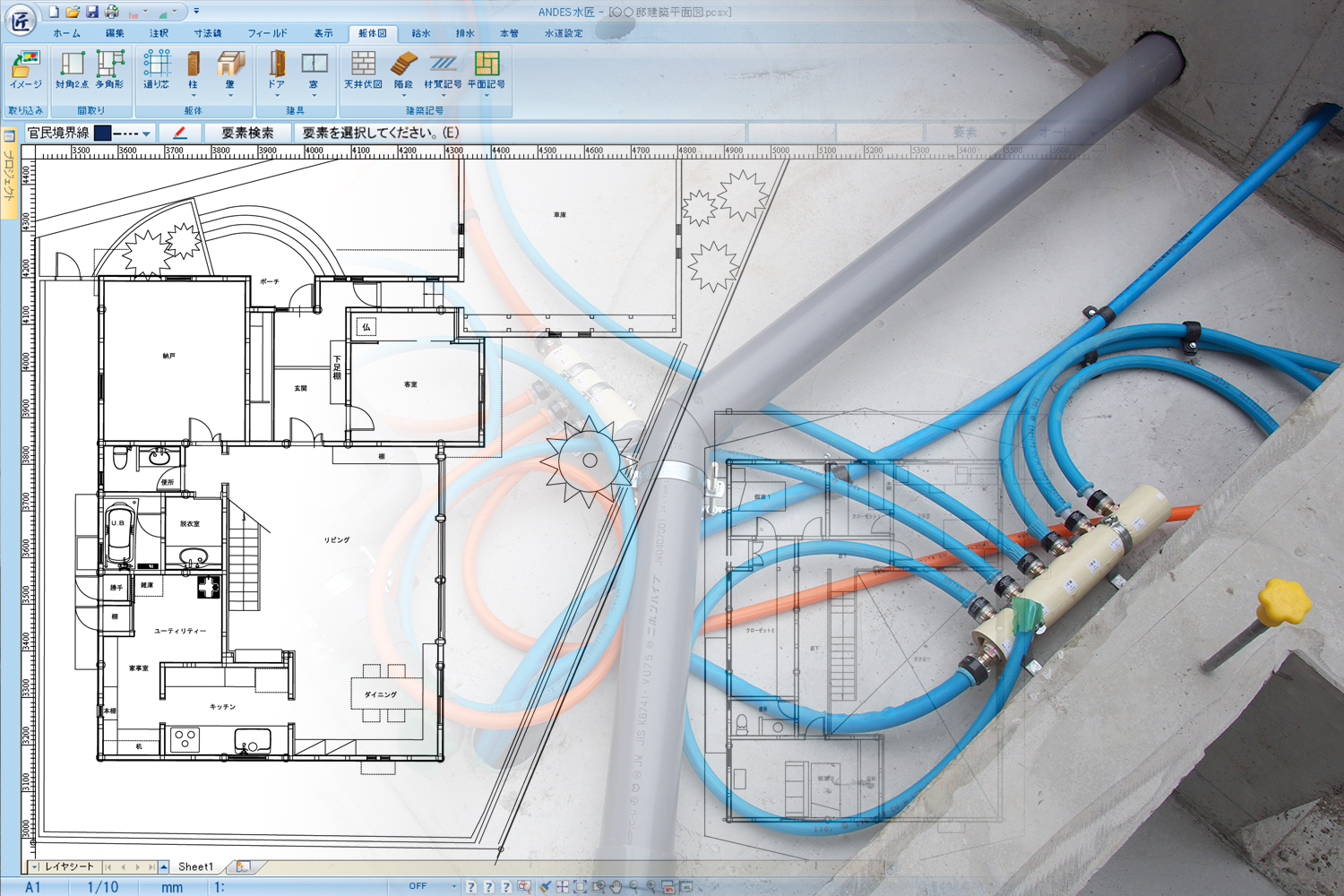Open the ホーム ribbon tab
This screenshot has width=1344, height=896.
point(66,33)
